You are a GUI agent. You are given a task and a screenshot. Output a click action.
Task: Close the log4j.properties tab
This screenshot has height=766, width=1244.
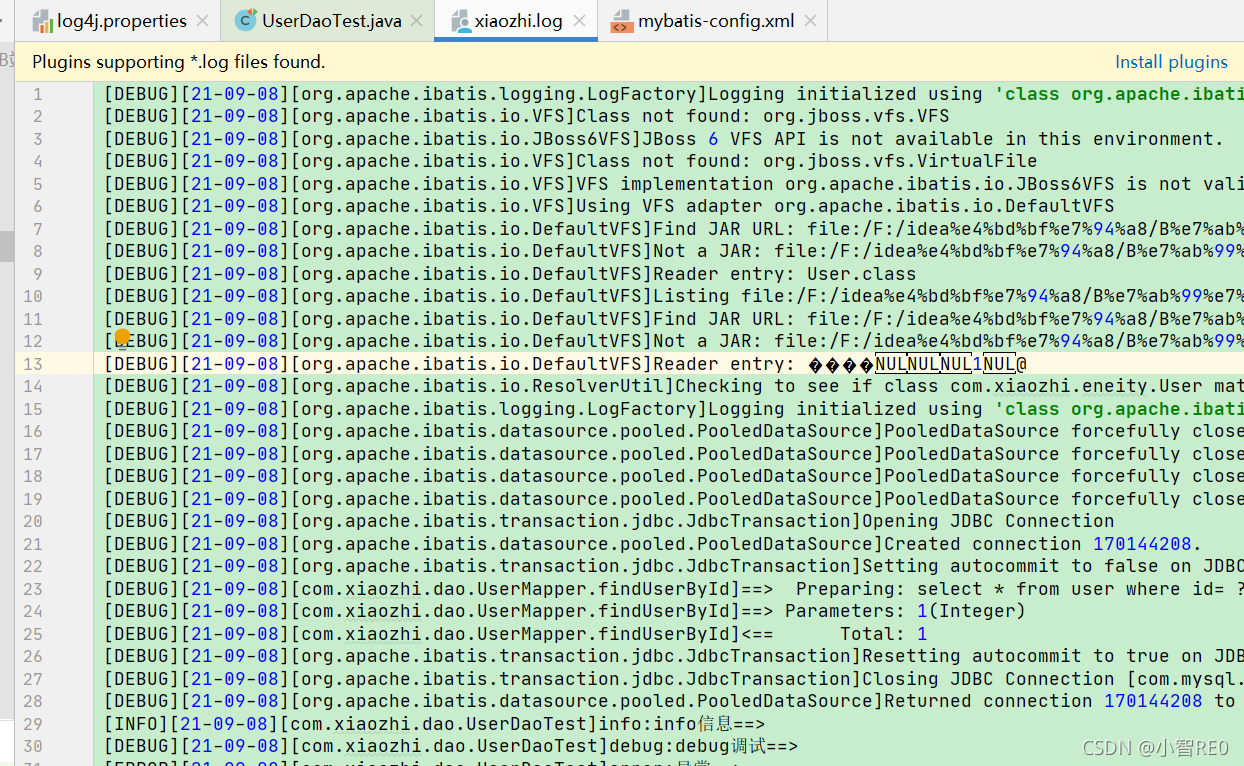click(203, 21)
